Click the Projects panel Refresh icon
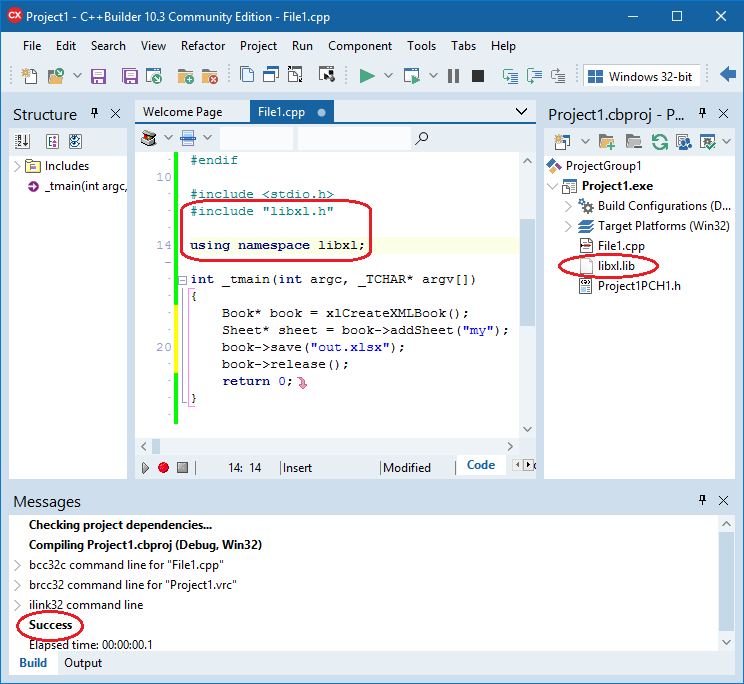This screenshot has width=744, height=684. tap(659, 141)
